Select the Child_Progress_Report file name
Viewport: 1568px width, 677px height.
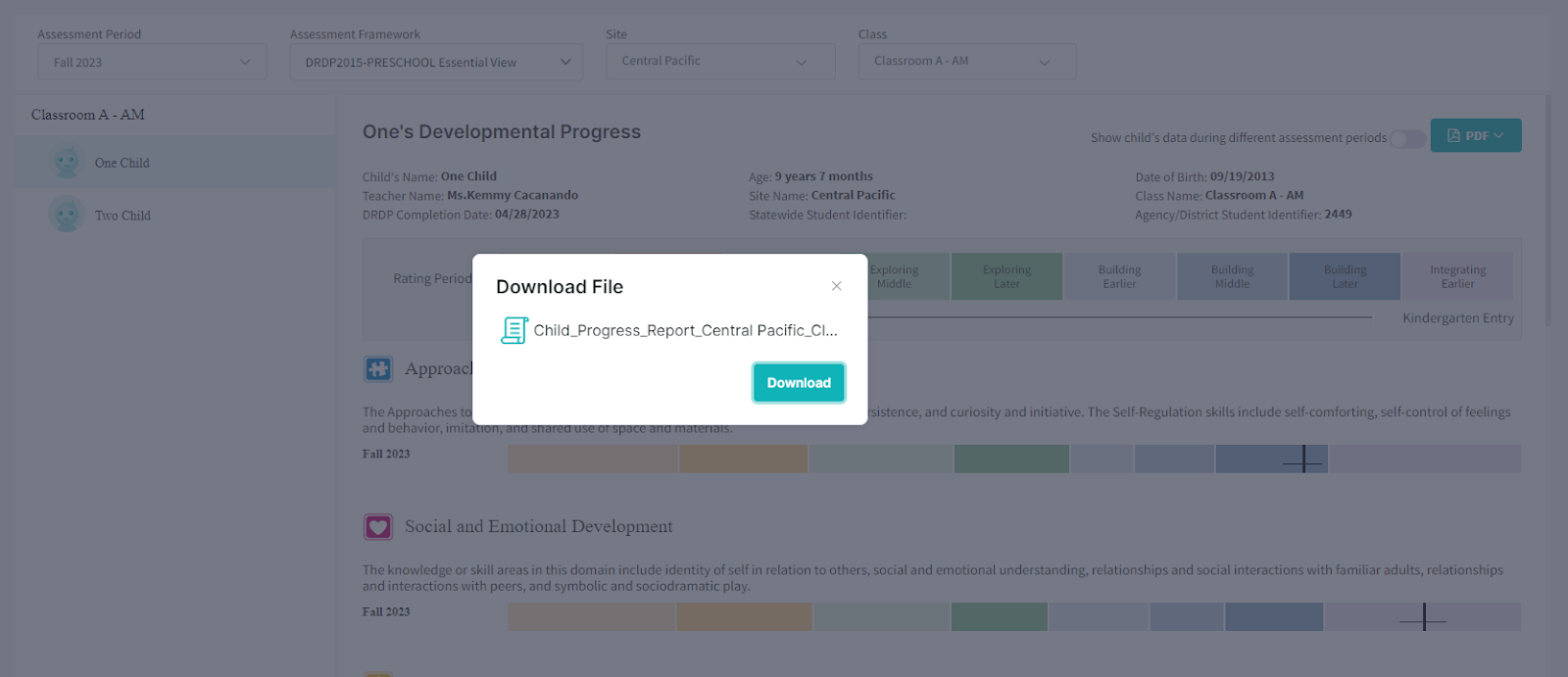[685, 330]
